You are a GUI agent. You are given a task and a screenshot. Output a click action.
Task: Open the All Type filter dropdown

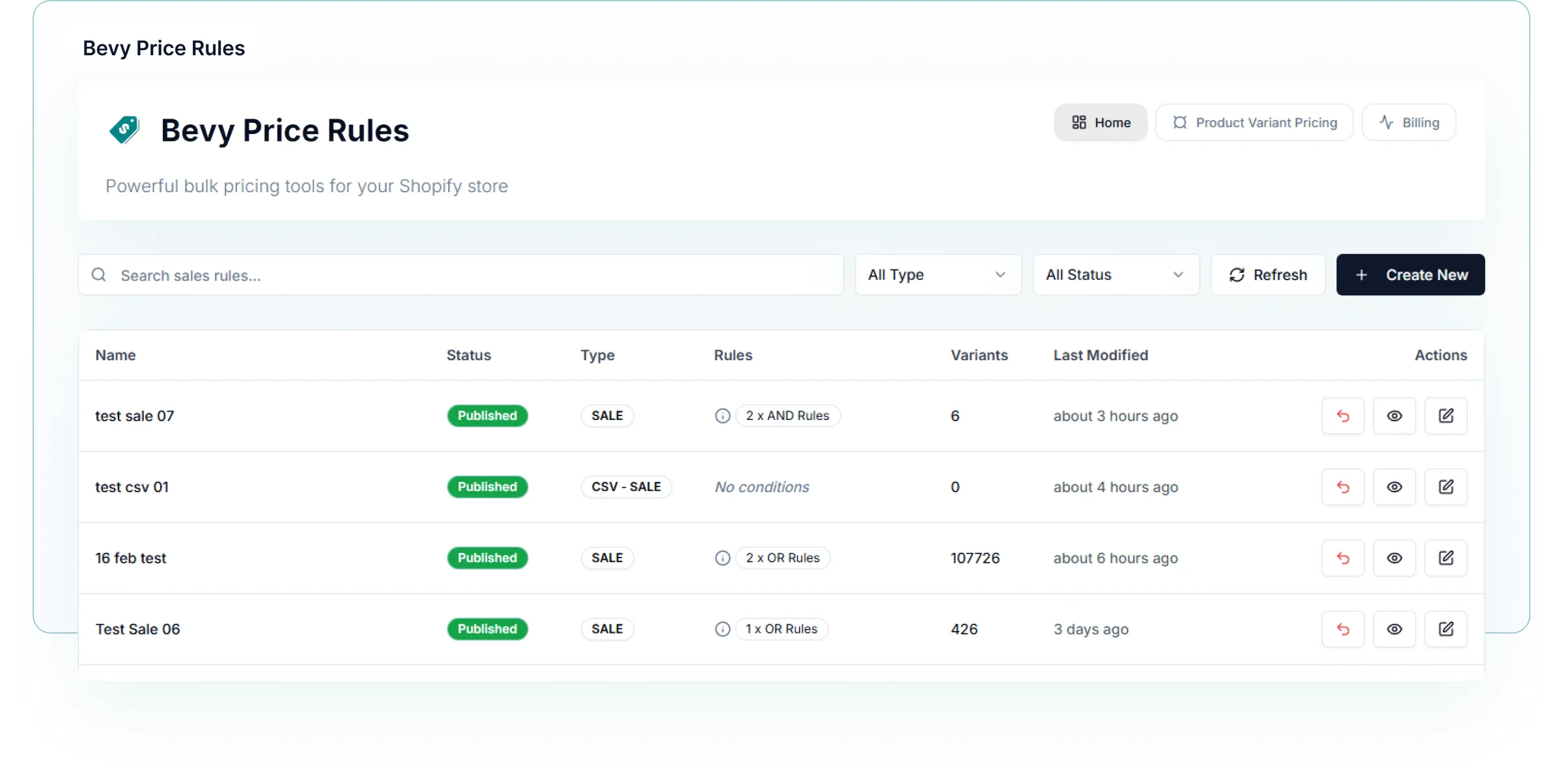(938, 274)
